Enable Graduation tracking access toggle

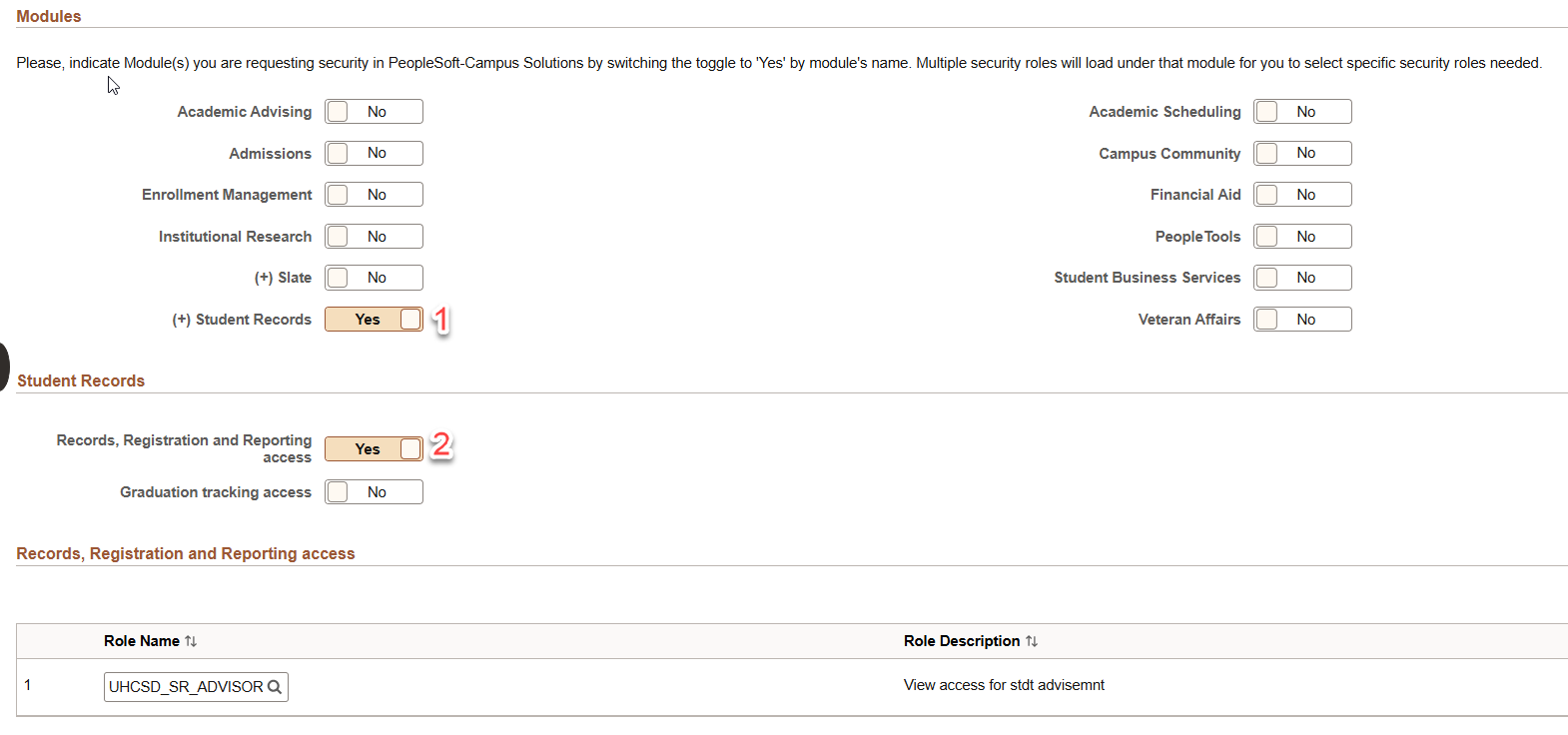click(374, 492)
